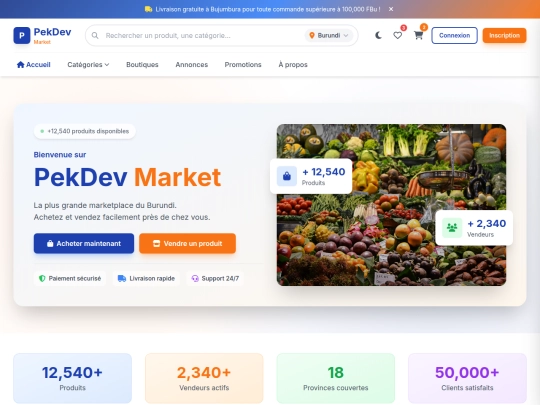
Task: Open the Boutiques page
Action: pos(142,65)
